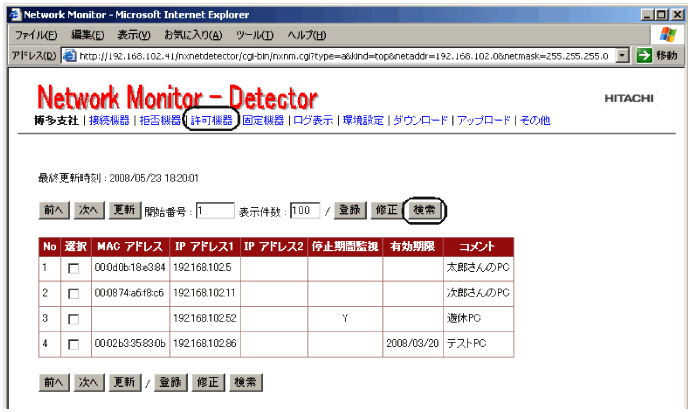Click the bottom 更新 button
The height and width of the screenshot is (412, 688).
(x=125, y=383)
